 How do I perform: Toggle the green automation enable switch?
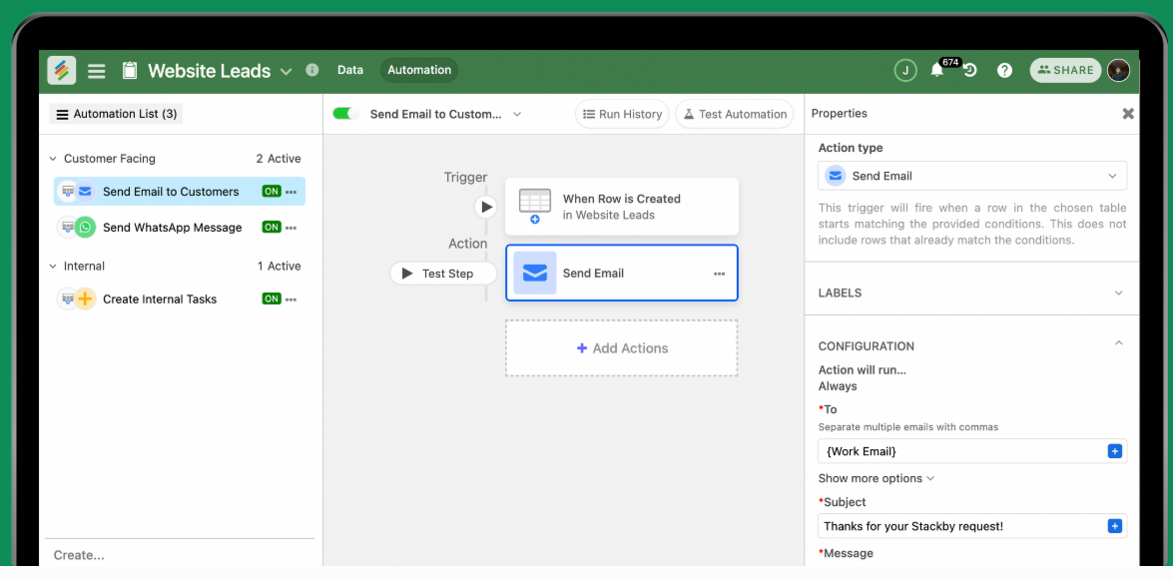point(346,114)
